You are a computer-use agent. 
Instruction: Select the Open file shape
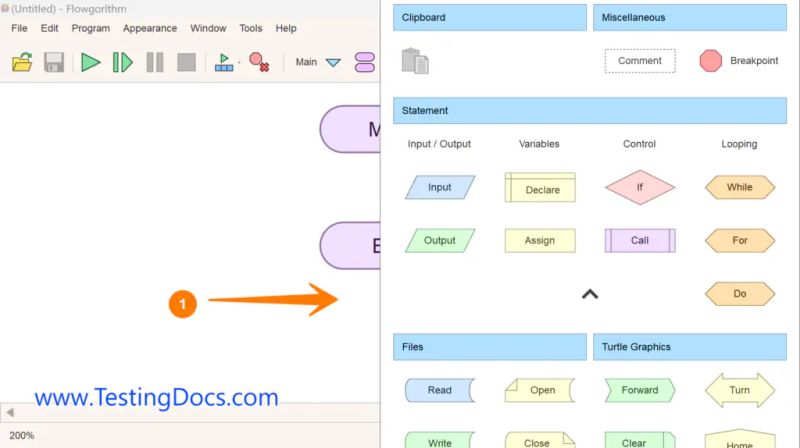(540, 390)
